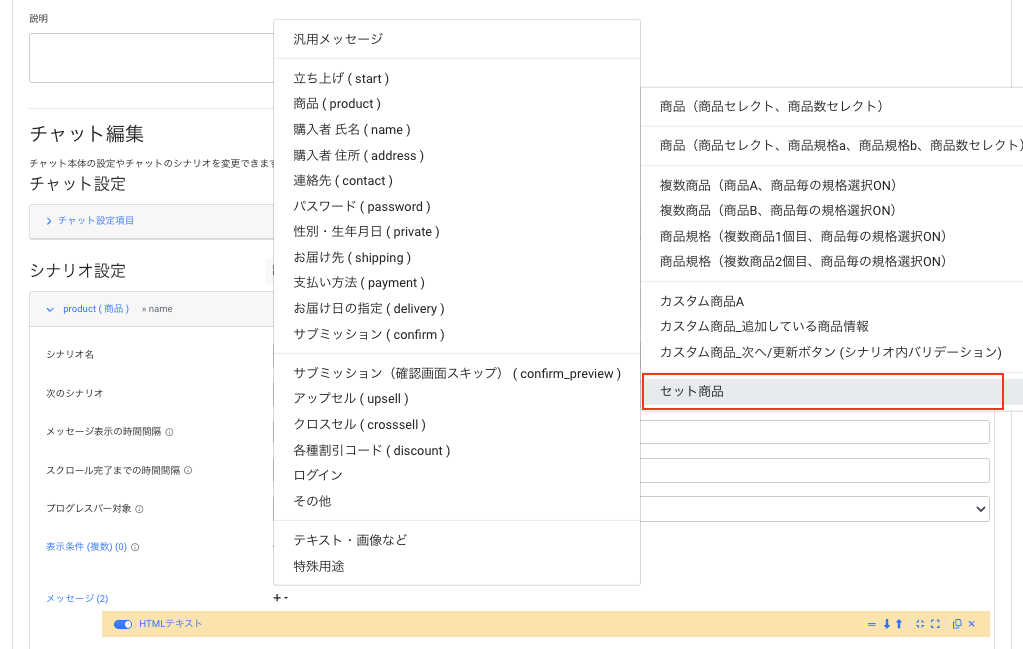Image resolution: width=1023 pixels, height=649 pixels.
Task: Move HTMLテキスト message up with arrow icon
Action: 899,624
